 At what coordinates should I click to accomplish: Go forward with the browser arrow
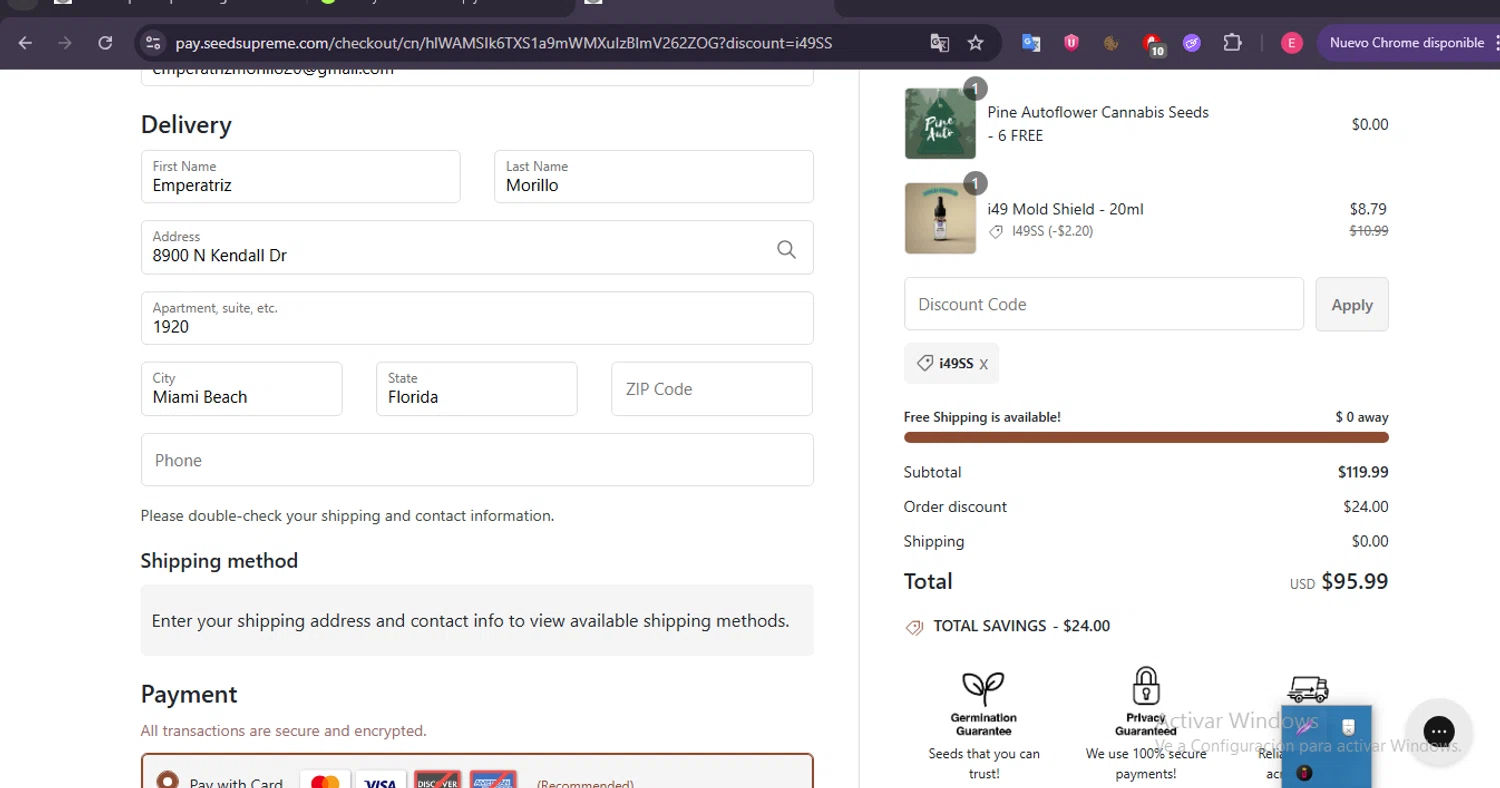(65, 43)
